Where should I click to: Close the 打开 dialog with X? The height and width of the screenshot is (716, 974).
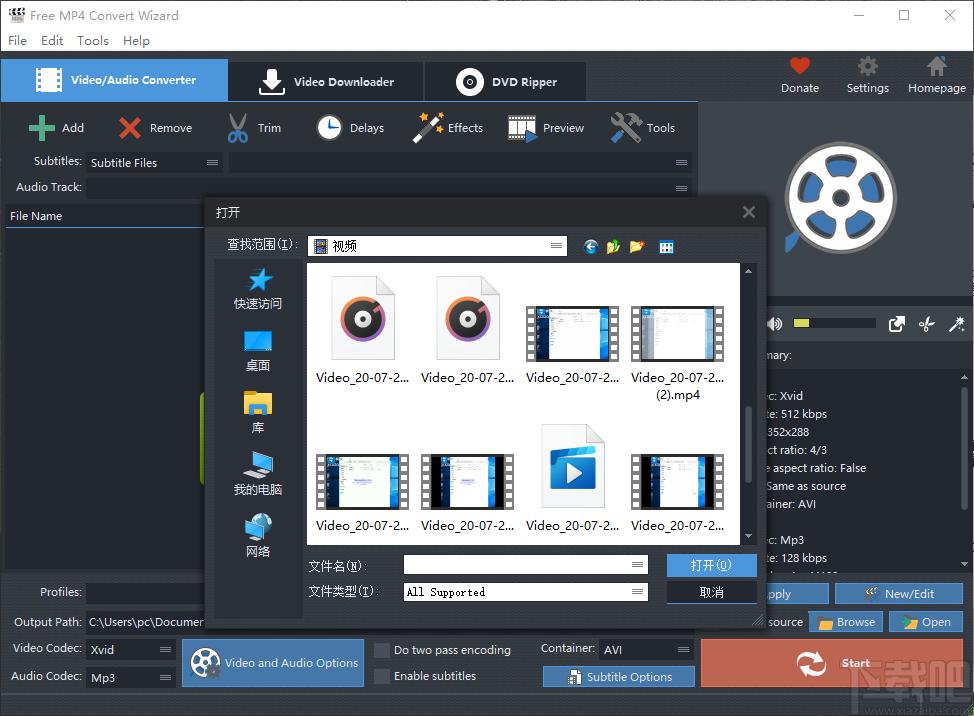[749, 212]
